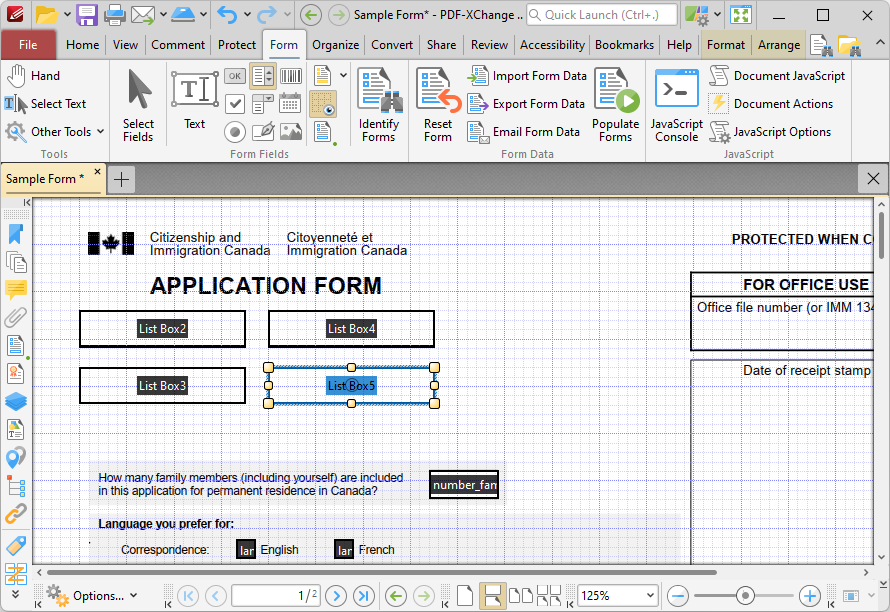Collapse the ribbon with the chevron
Image resolution: width=890 pixels, height=612 pixels.
point(879,43)
